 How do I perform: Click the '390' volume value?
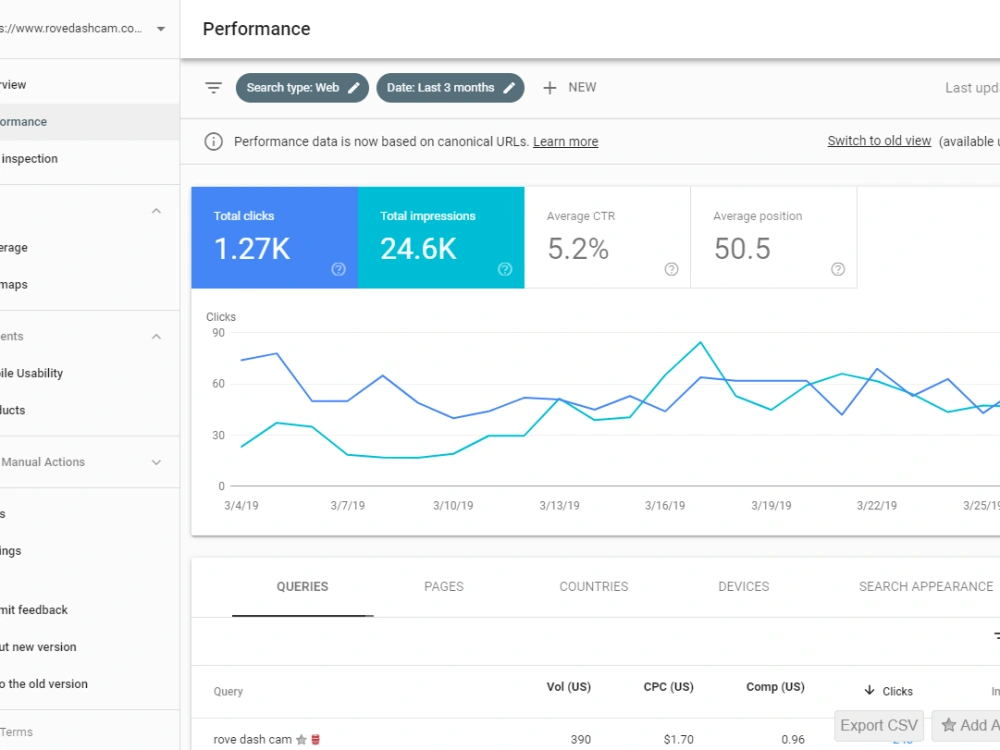point(580,740)
